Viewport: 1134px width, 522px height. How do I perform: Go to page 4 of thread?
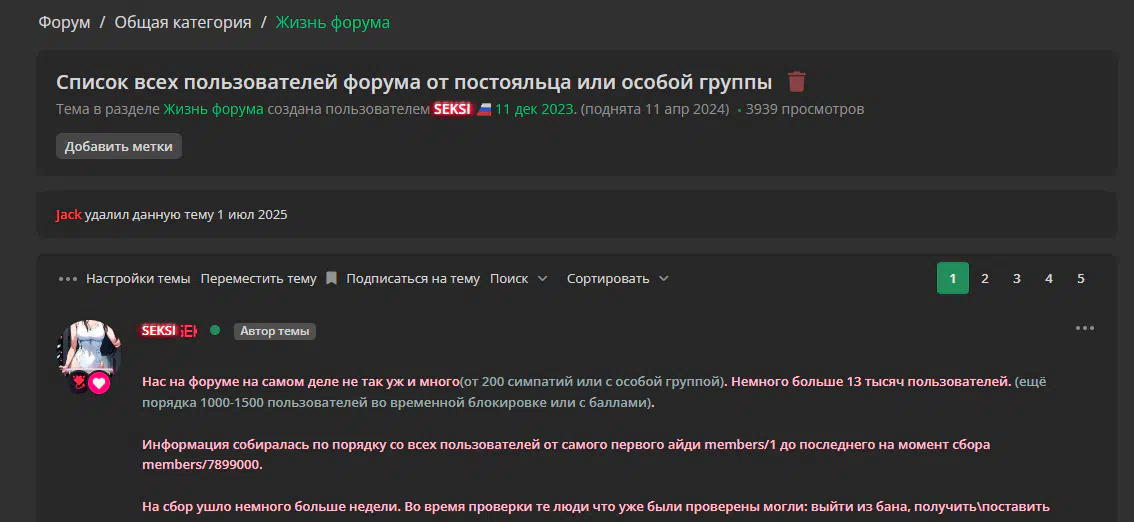[1049, 278]
